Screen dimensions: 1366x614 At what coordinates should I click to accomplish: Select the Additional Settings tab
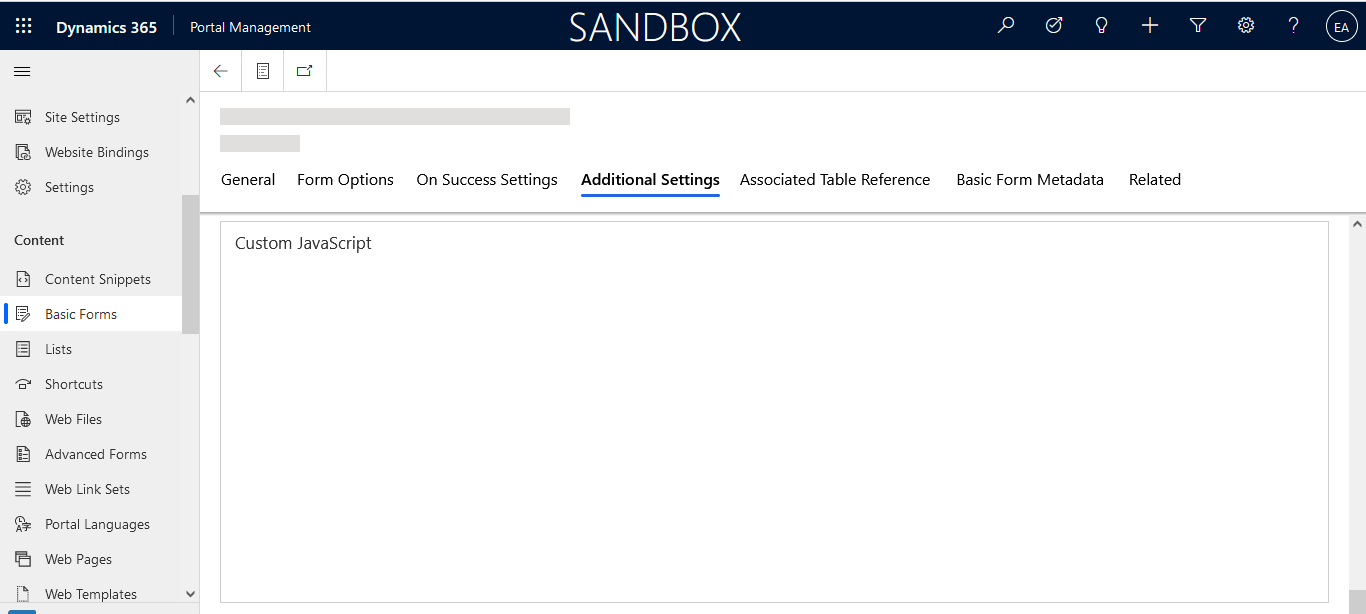650,180
